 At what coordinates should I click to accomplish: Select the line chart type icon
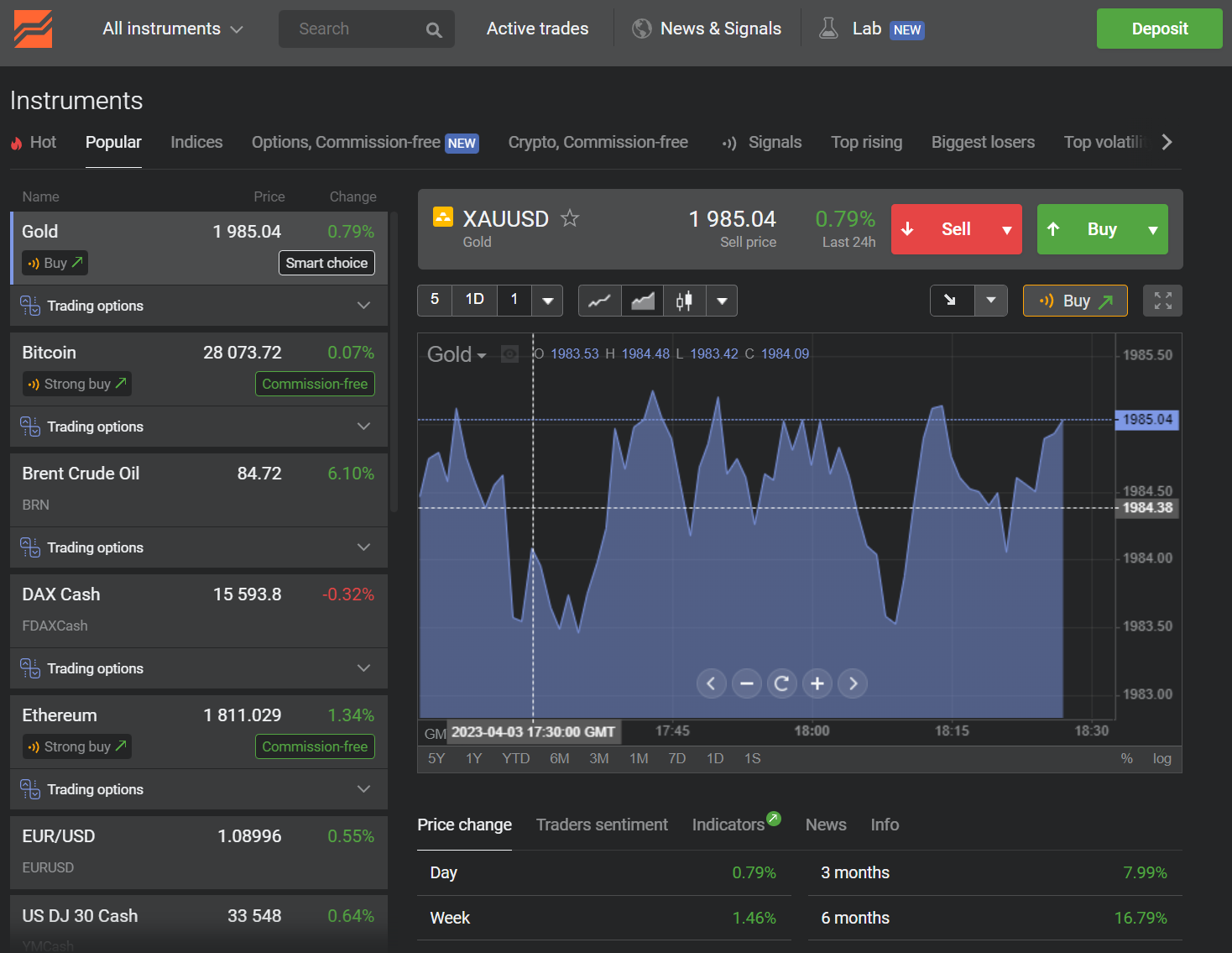pos(599,300)
